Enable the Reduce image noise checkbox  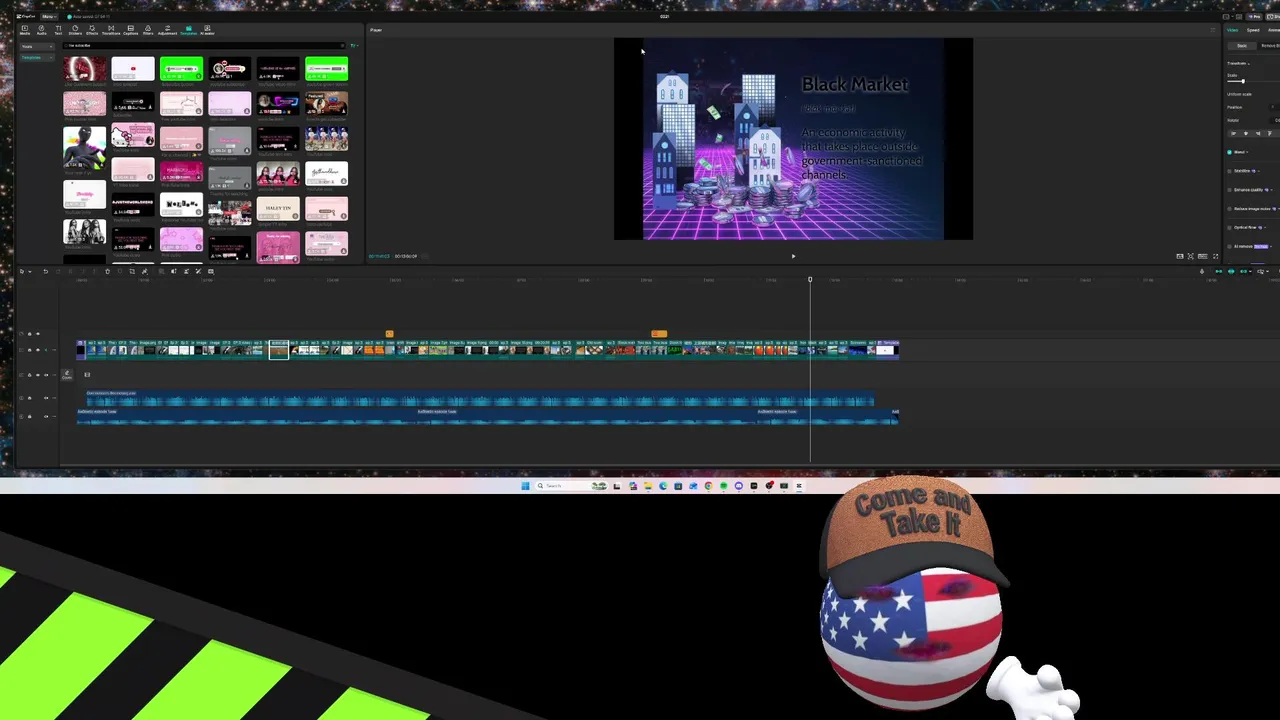[x=1229, y=209]
